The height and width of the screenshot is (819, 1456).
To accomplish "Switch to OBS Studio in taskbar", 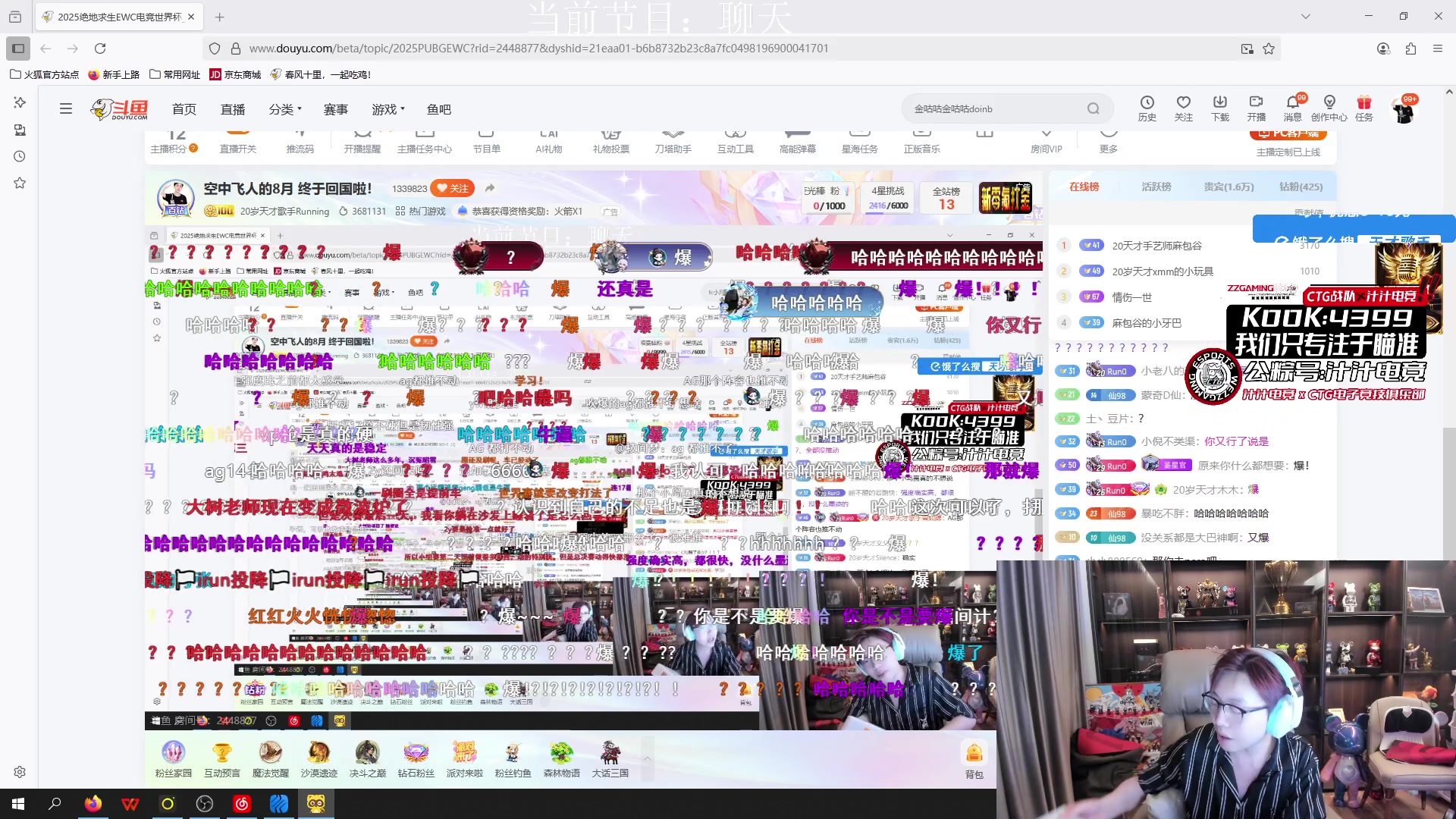I will [205, 804].
